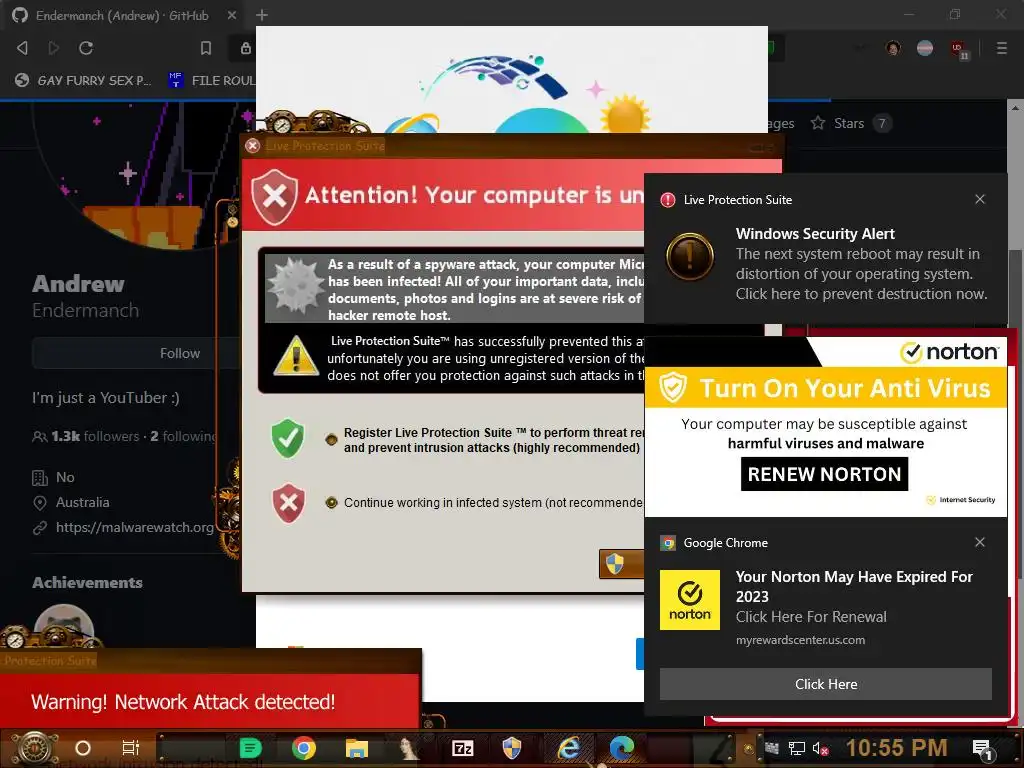Image resolution: width=1024 pixels, height=768 pixels.
Task: Go back in the browser toolbar
Action: point(22,48)
